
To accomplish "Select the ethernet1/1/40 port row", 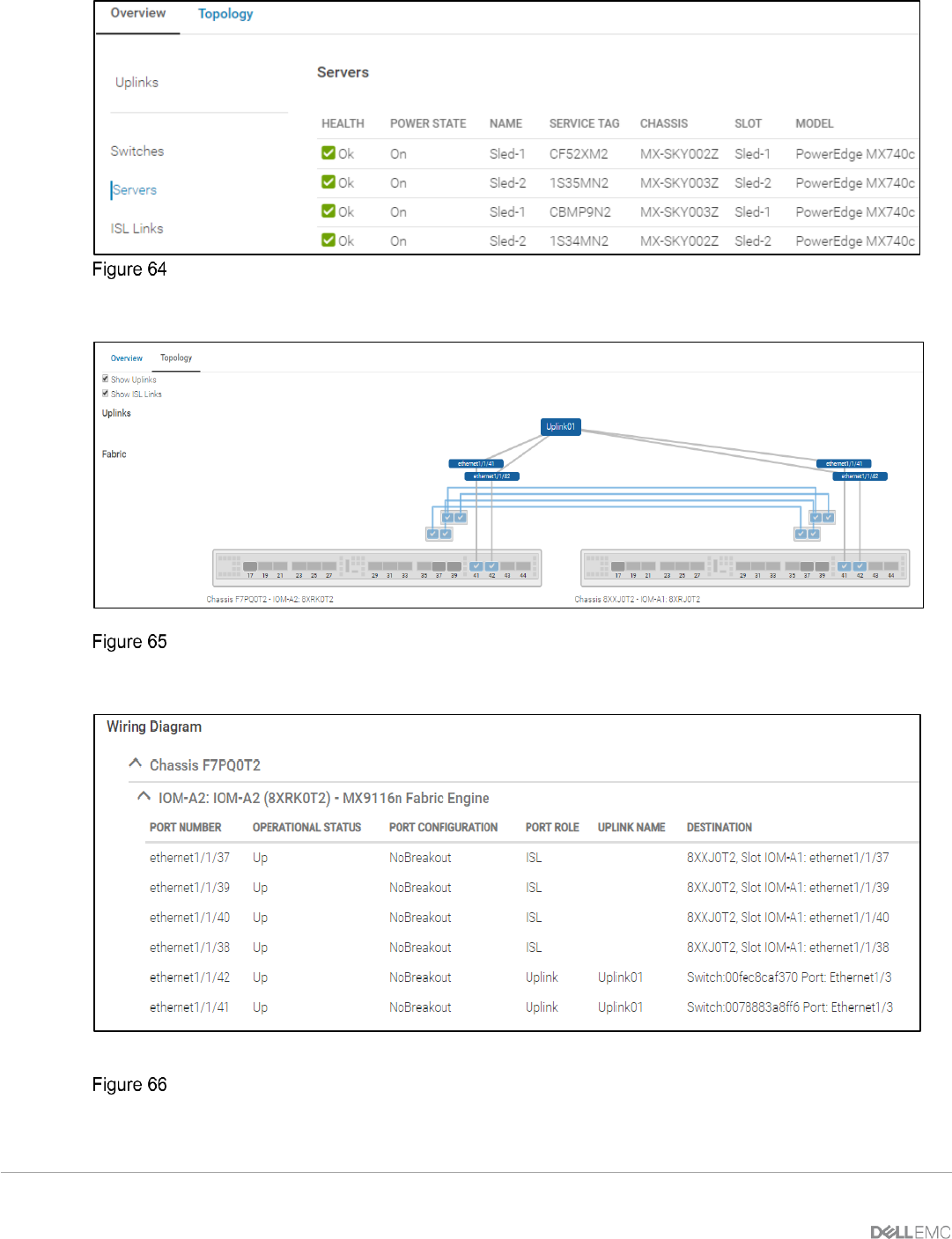I will (x=532, y=918).
